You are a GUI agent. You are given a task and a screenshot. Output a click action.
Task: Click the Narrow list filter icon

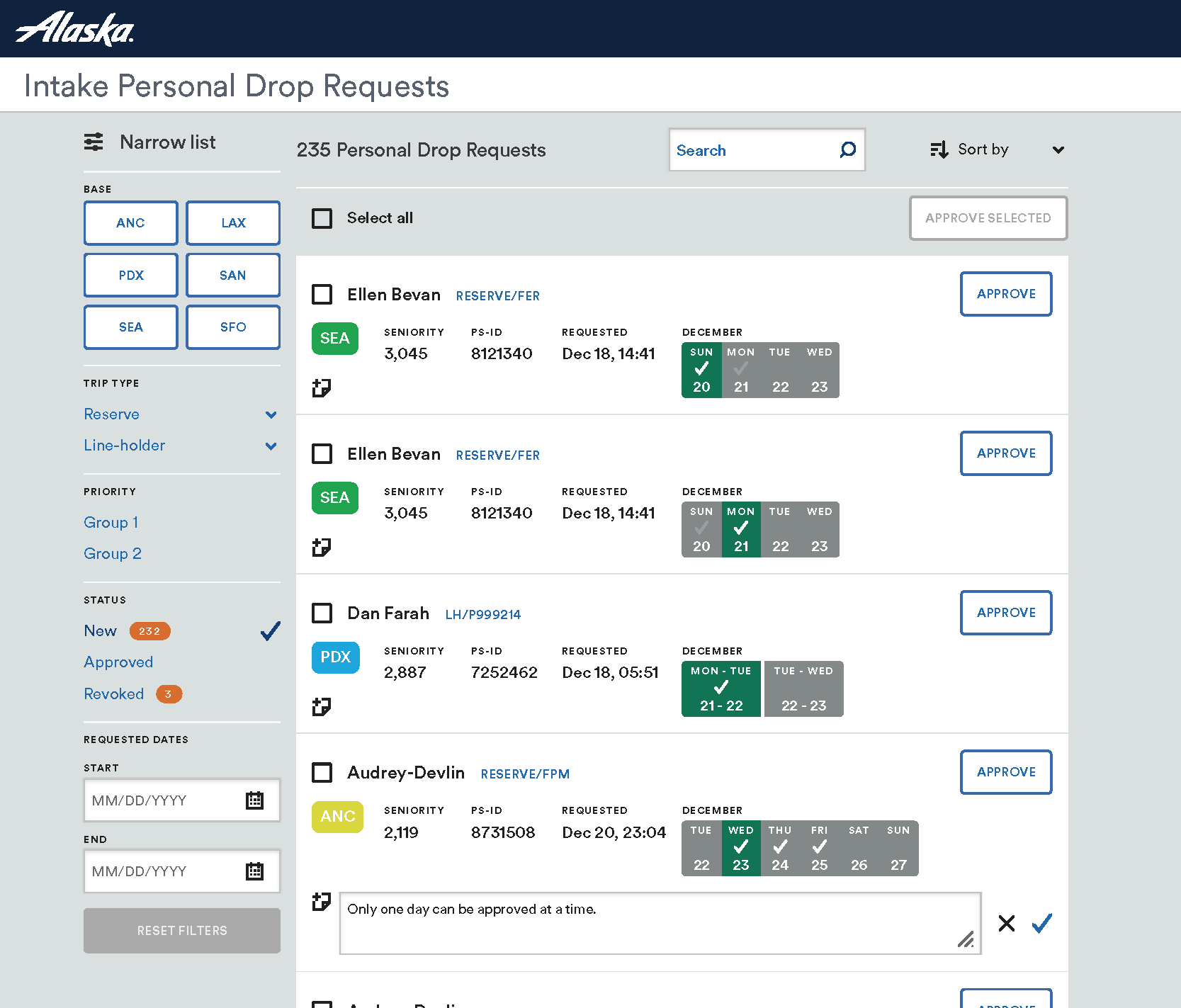click(94, 142)
